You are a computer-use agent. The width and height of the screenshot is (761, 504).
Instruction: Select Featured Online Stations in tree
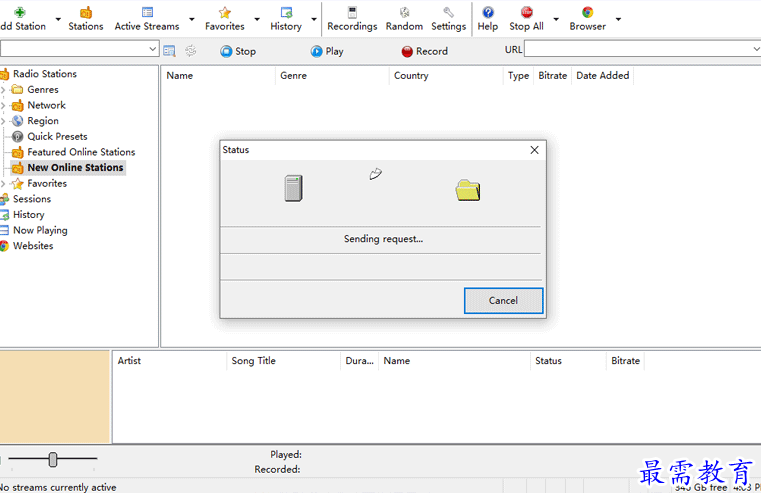tap(81, 152)
